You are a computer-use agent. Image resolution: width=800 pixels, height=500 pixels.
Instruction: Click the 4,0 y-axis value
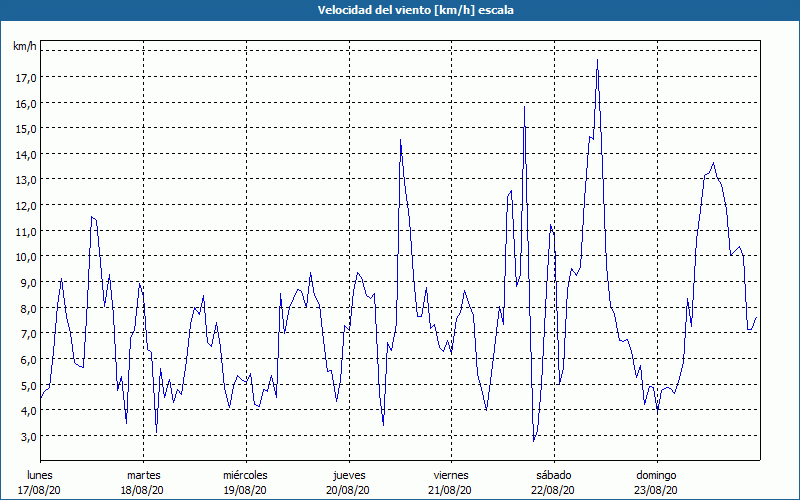click(x=28, y=411)
